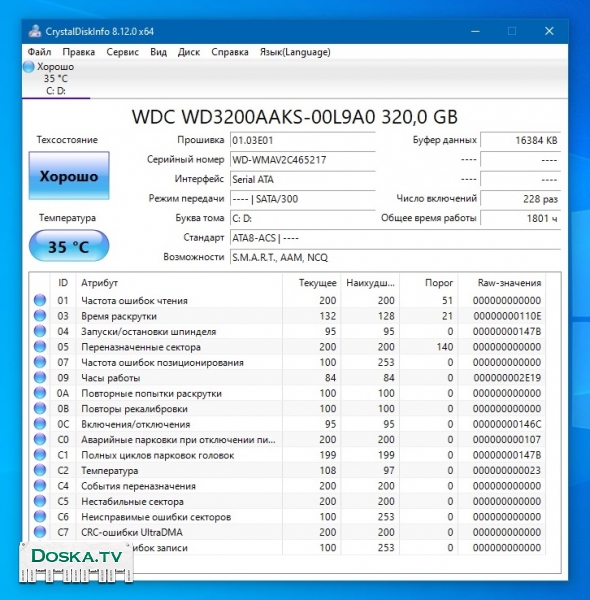Click the Порог column header
The width and height of the screenshot is (590, 600).
(429, 283)
